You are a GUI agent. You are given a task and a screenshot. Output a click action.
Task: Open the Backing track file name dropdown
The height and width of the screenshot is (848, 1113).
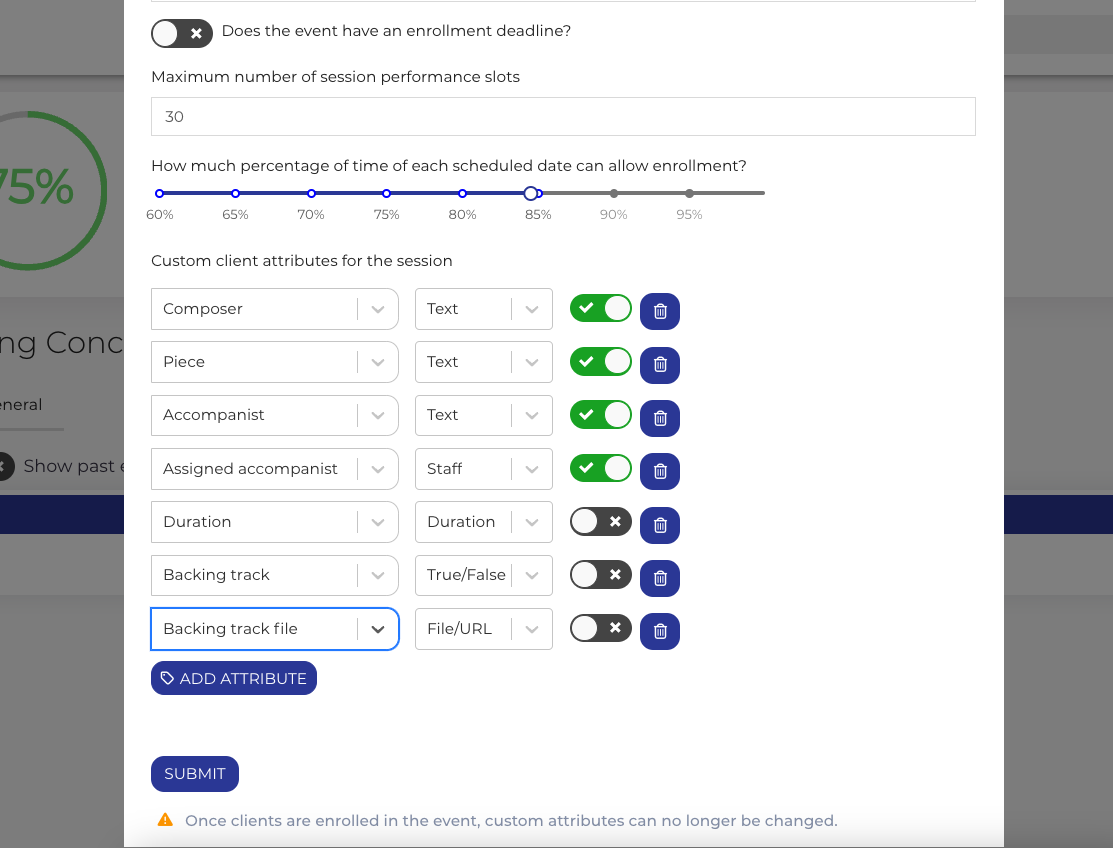click(377, 629)
